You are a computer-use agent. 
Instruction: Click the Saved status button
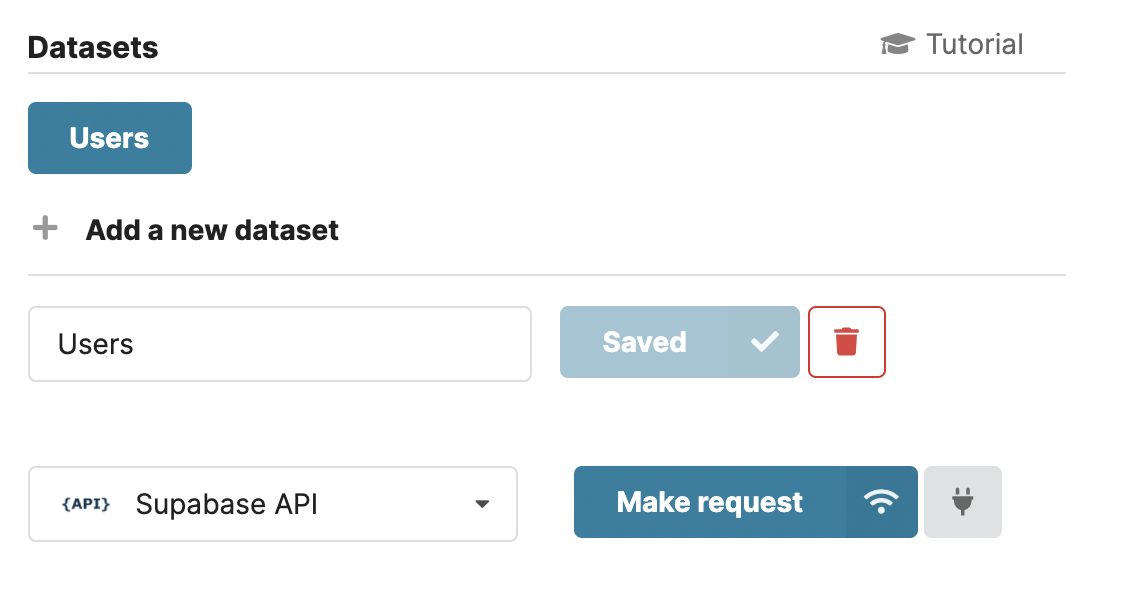pyautogui.click(x=679, y=341)
